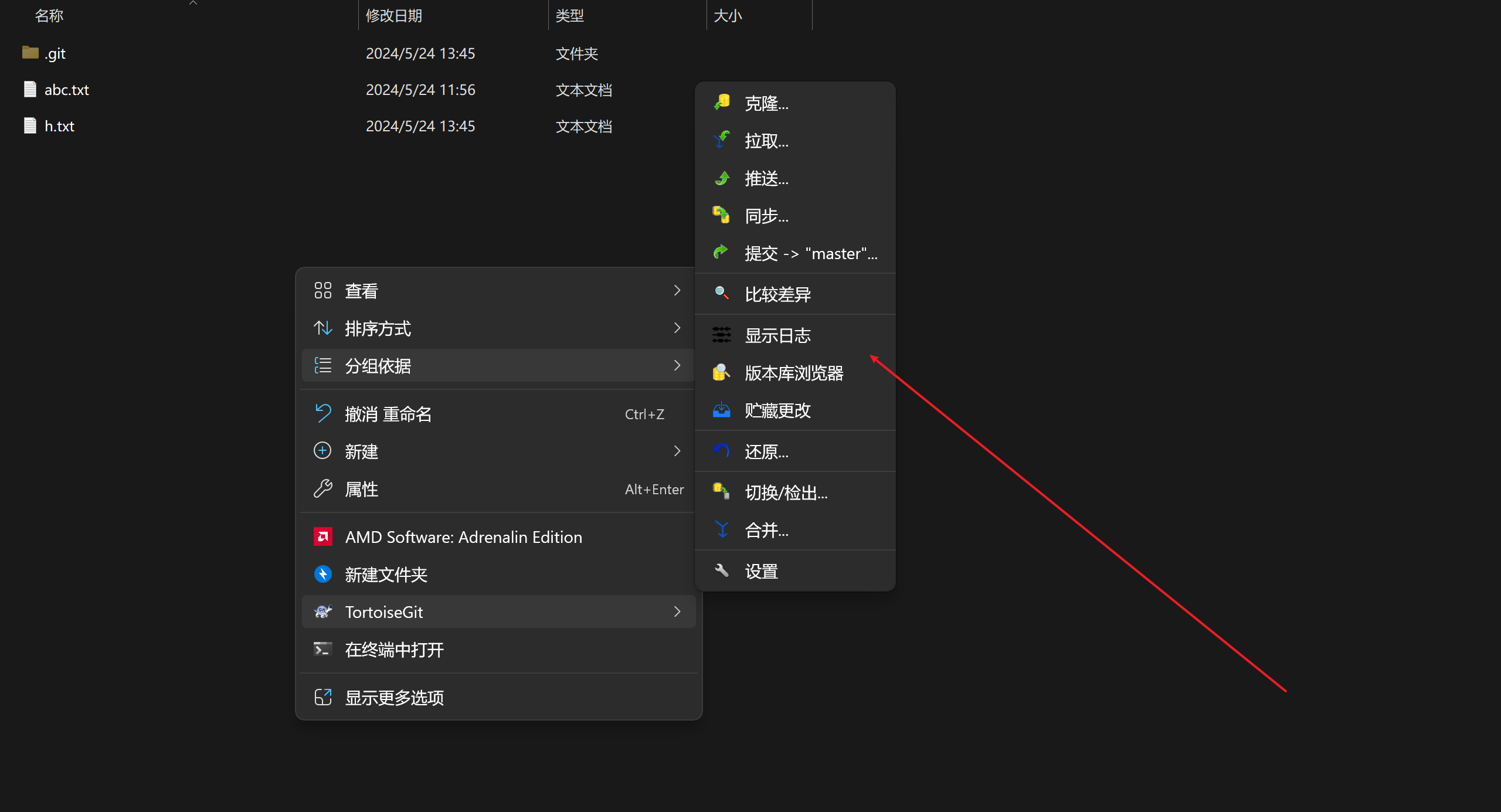Expand the 排序方式 (Sort by) submenu arrow
The image size is (1501, 812).
pyautogui.click(x=677, y=328)
